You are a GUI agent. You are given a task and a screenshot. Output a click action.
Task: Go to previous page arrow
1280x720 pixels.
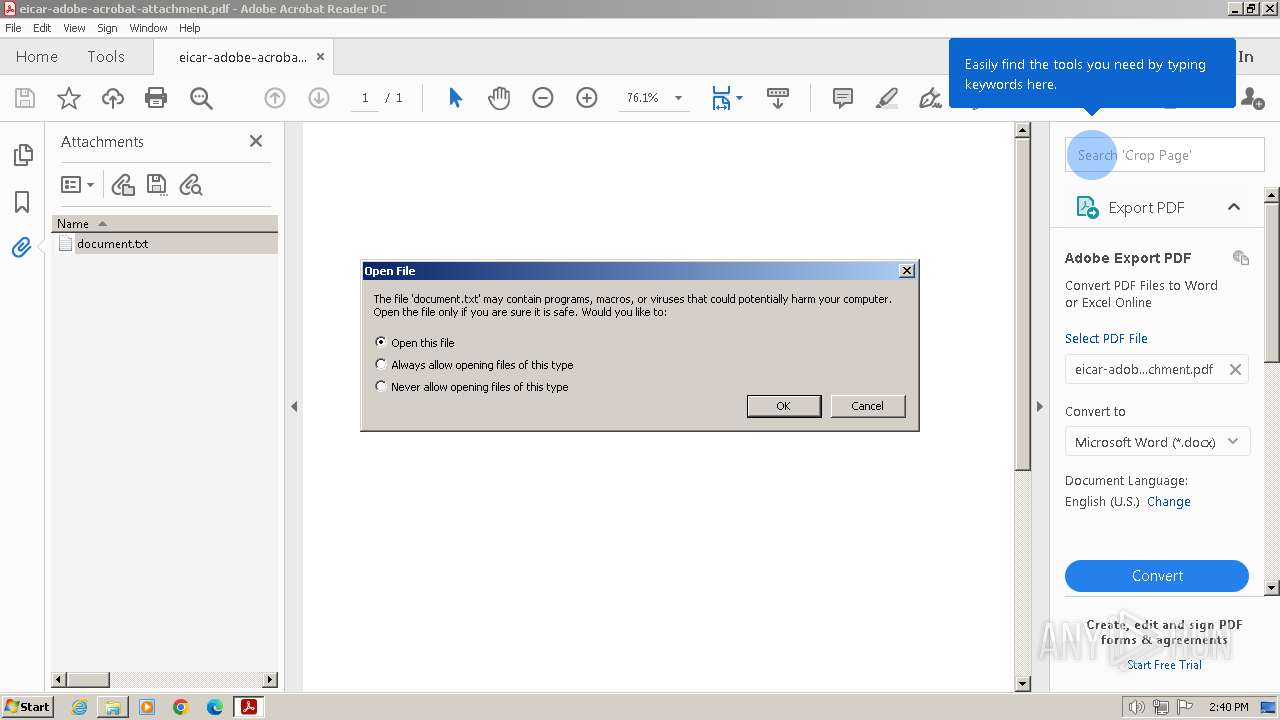(275, 98)
